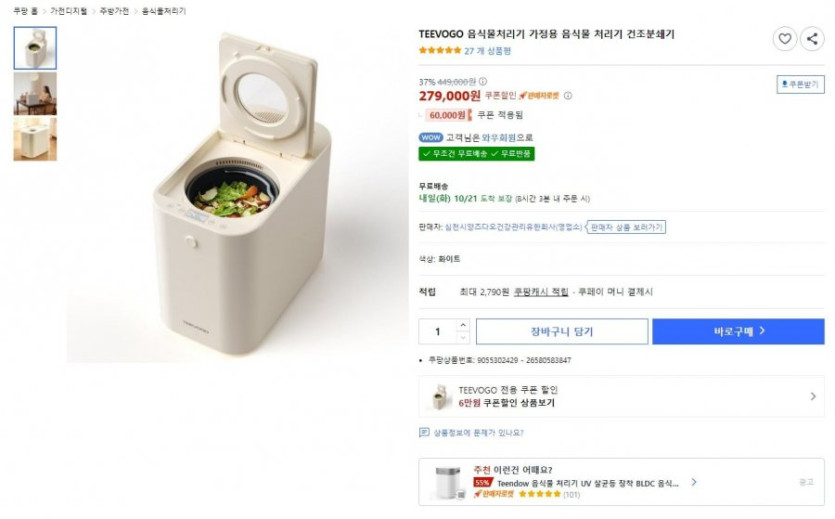Expand the TEEVOGO coupon discount banner arrow
This screenshot has height=519, width=835.
tap(812, 396)
